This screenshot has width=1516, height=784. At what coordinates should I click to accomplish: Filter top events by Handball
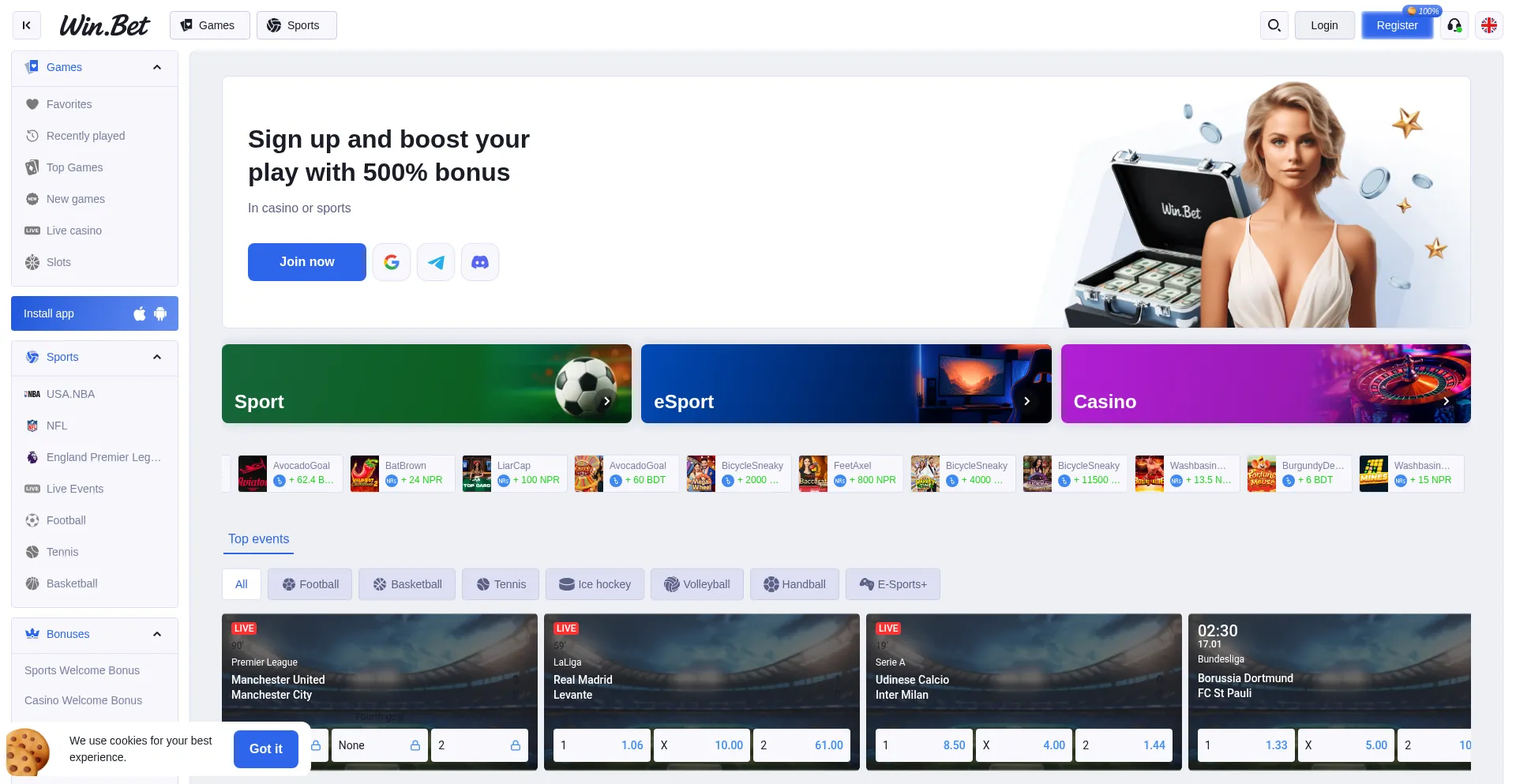pyautogui.click(x=794, y=584)
